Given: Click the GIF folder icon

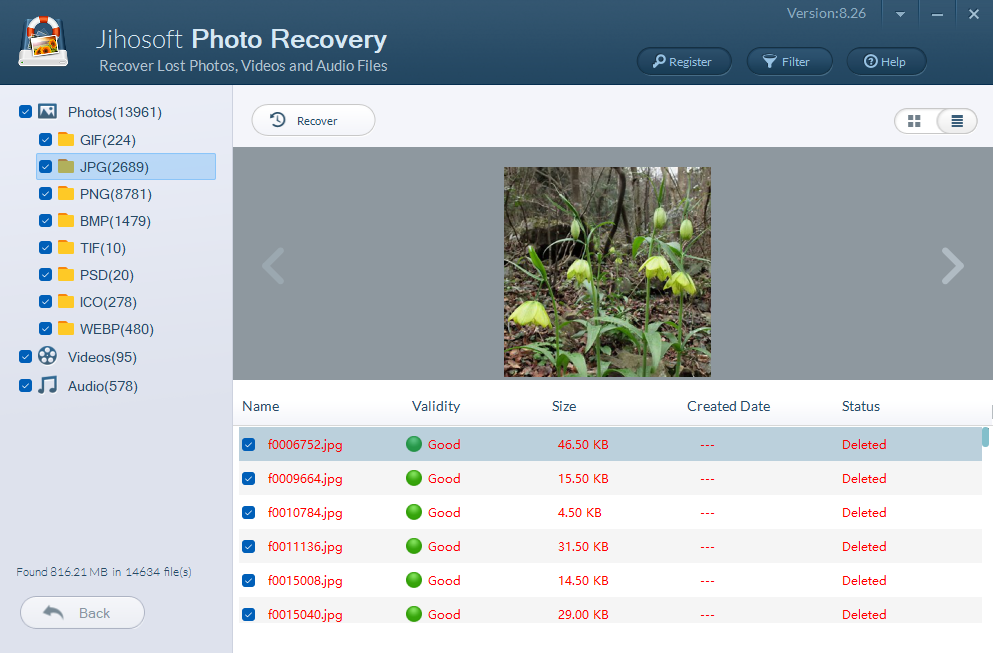Looking at the screenshot, I should pyautogui.click(x=66, y=139).
